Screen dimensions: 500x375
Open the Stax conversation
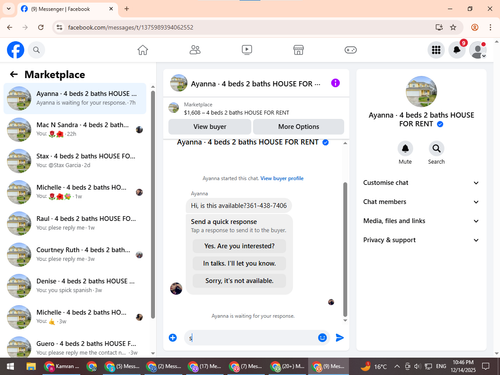coord(75,161)
